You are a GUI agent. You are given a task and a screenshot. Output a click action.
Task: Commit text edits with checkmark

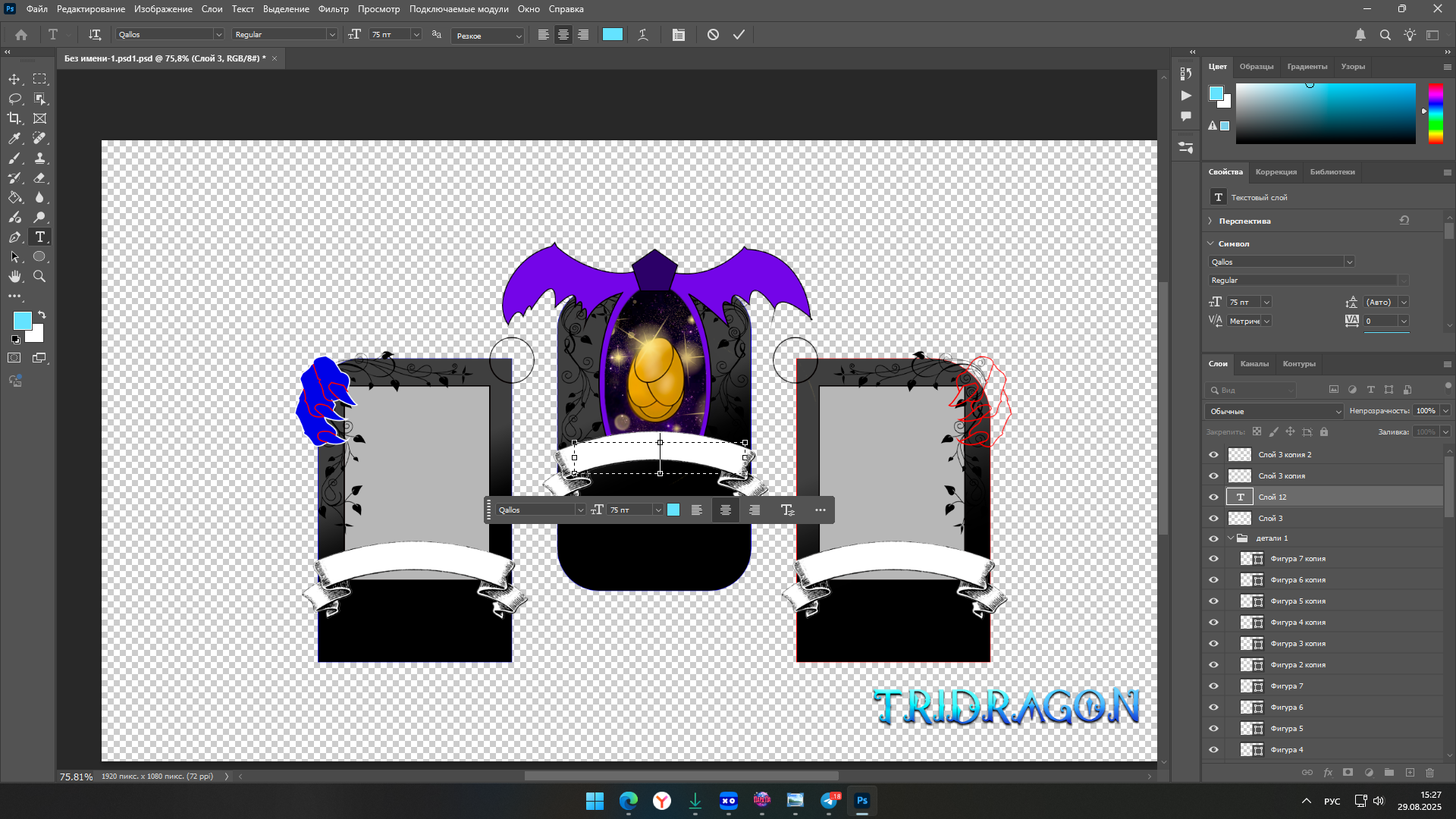[739, 35]
